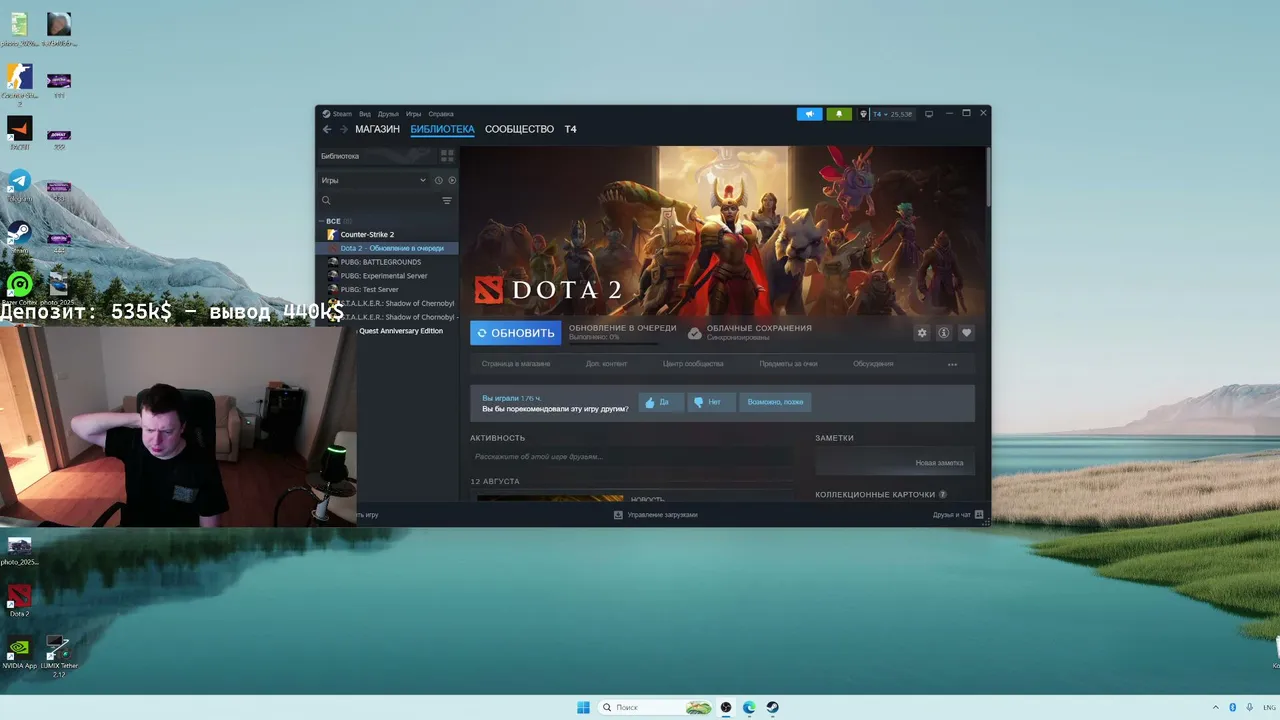Choose Возможно, позже for recommendation
Screen dimensions: 1280x720
775,402
